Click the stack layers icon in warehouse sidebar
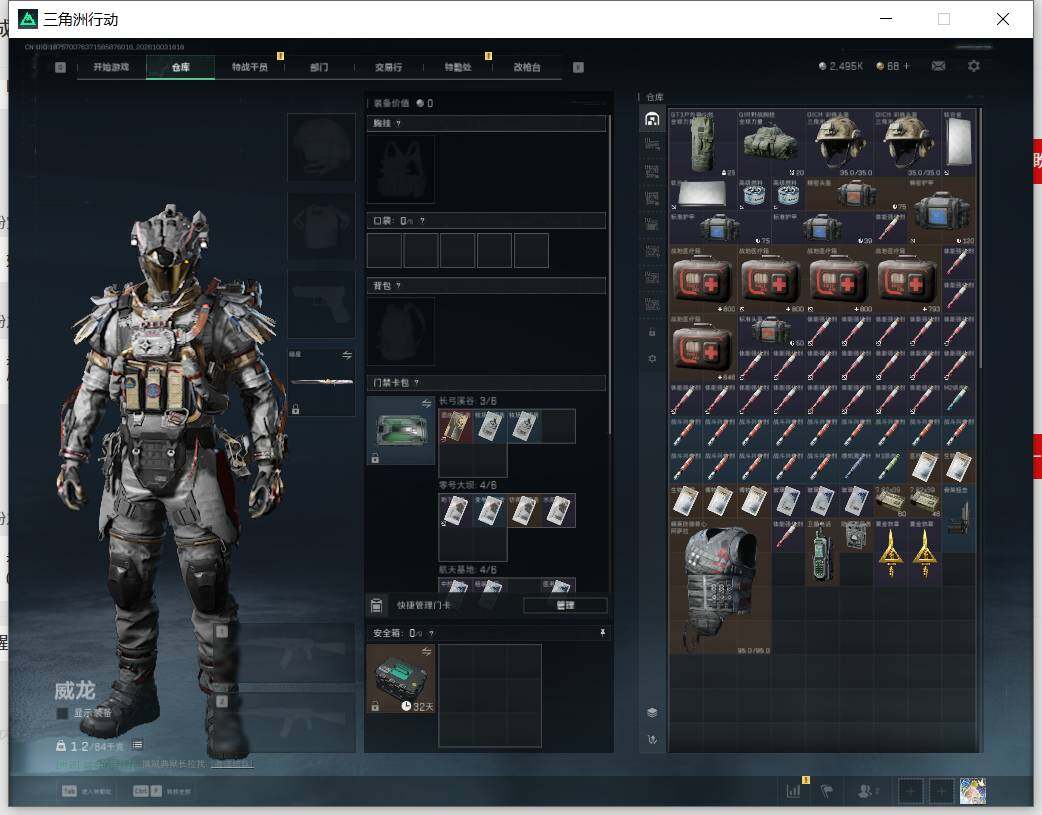The image size is (1042, 815). pyautogui.click(x=652, y=713)
